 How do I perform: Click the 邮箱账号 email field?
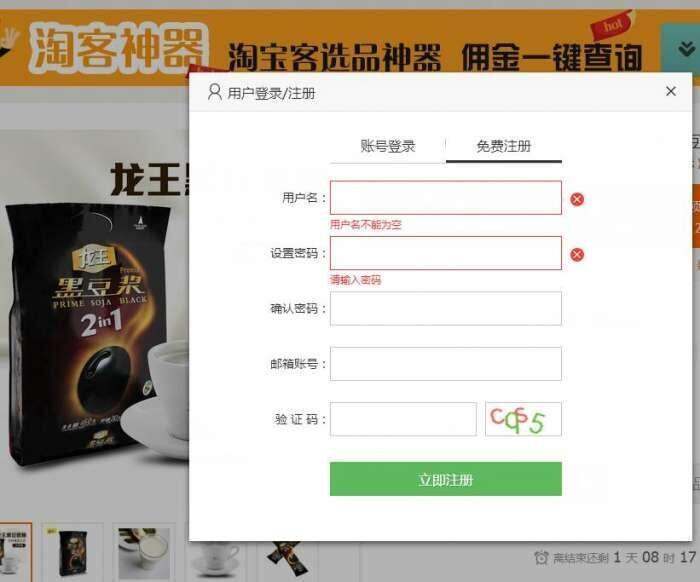click(x=446, y=364)
